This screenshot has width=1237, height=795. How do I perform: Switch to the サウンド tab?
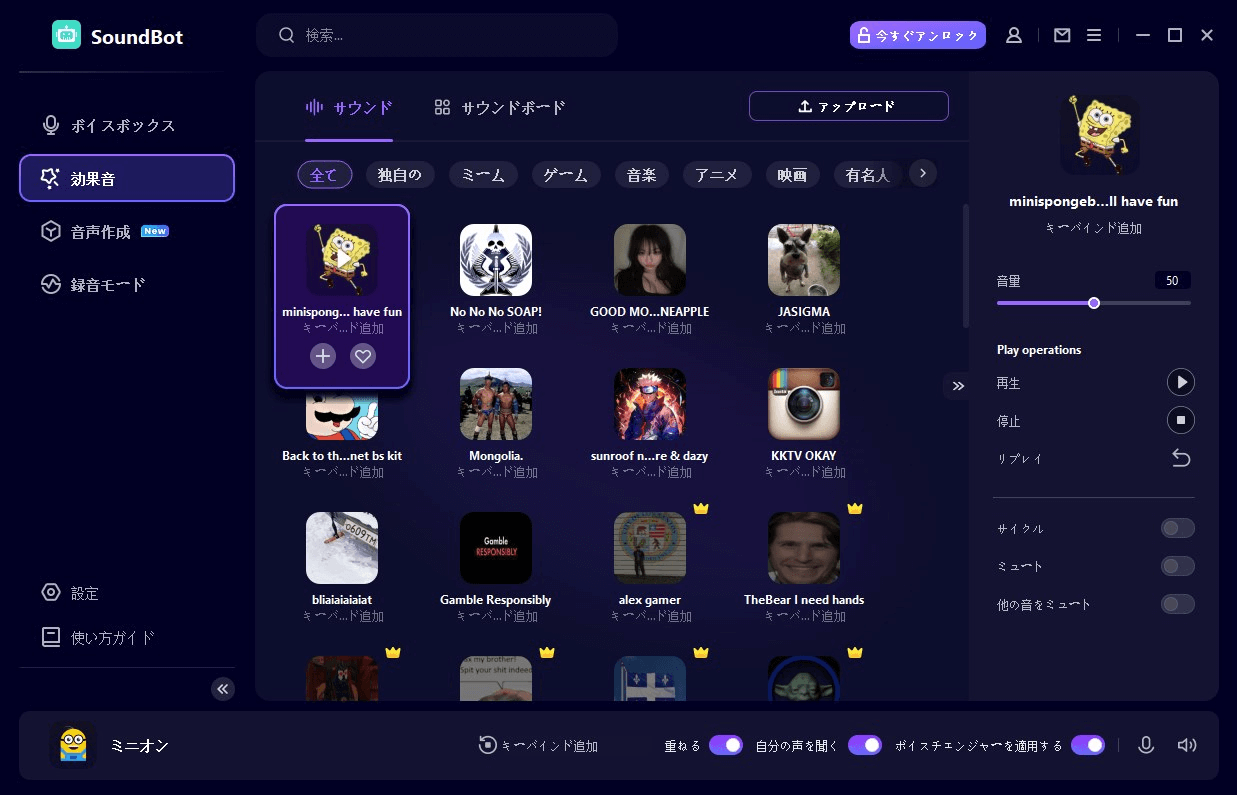[x=349, y=108]
